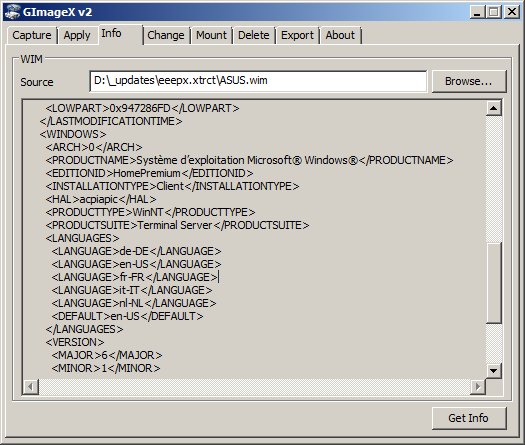Click the horizontal scroll right arrow
525x445 pixels.
pyautogui.click(x=478, y=387)
